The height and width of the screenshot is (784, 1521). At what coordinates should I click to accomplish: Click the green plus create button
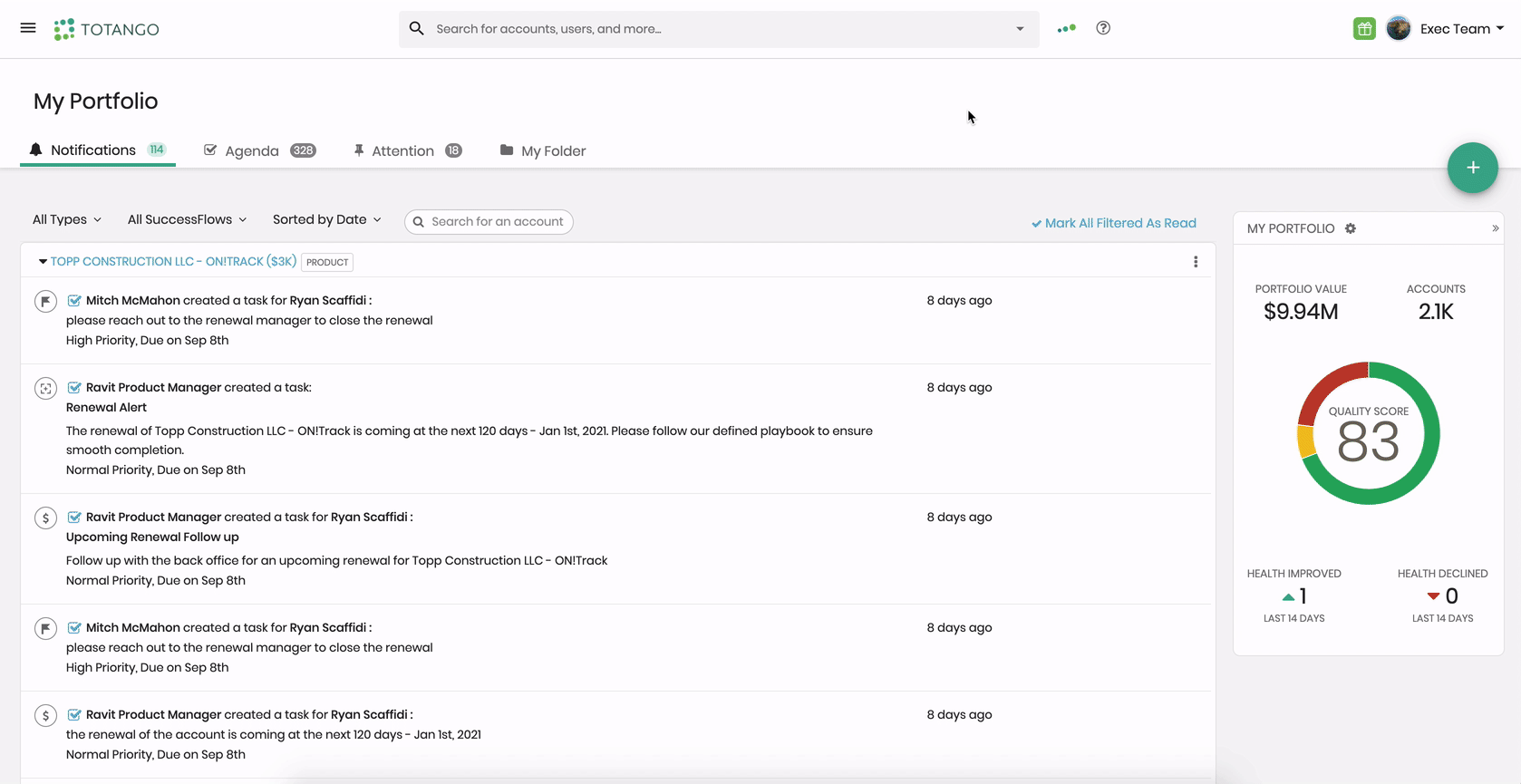pyautogui.click(x=1472, y=168)
